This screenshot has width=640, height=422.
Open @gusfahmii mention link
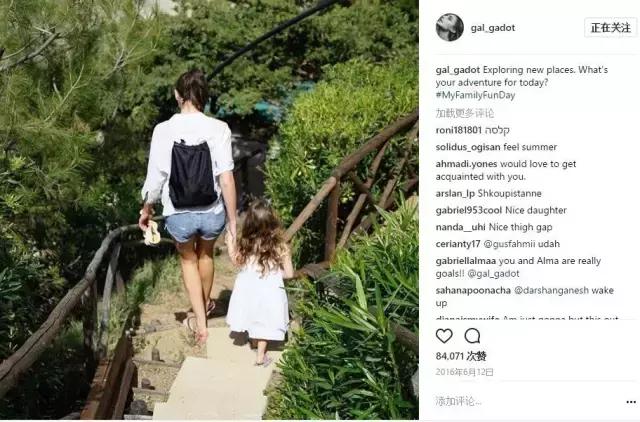pyautogui.click(x=509, y=244)
